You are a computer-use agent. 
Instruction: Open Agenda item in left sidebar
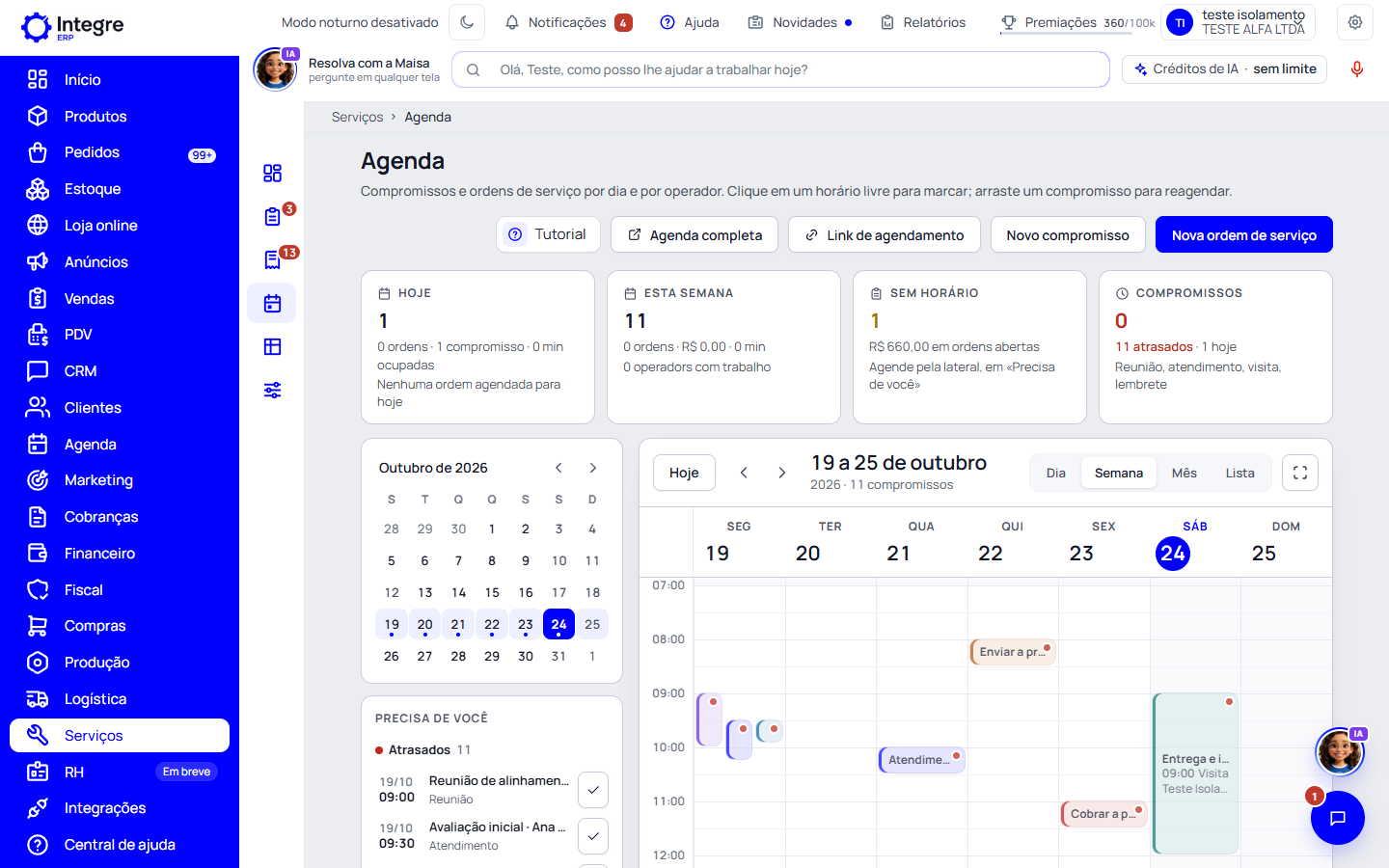coord(120,445)
